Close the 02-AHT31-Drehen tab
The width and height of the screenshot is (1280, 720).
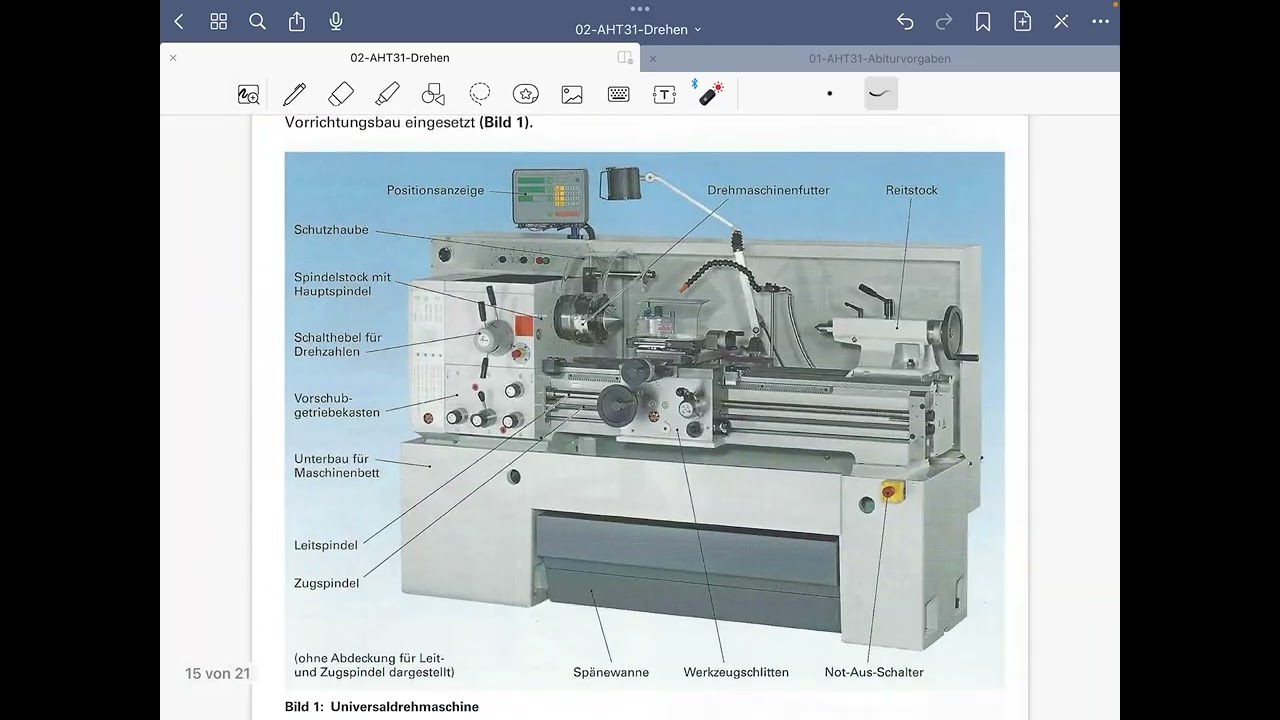[x=173, y=58]
